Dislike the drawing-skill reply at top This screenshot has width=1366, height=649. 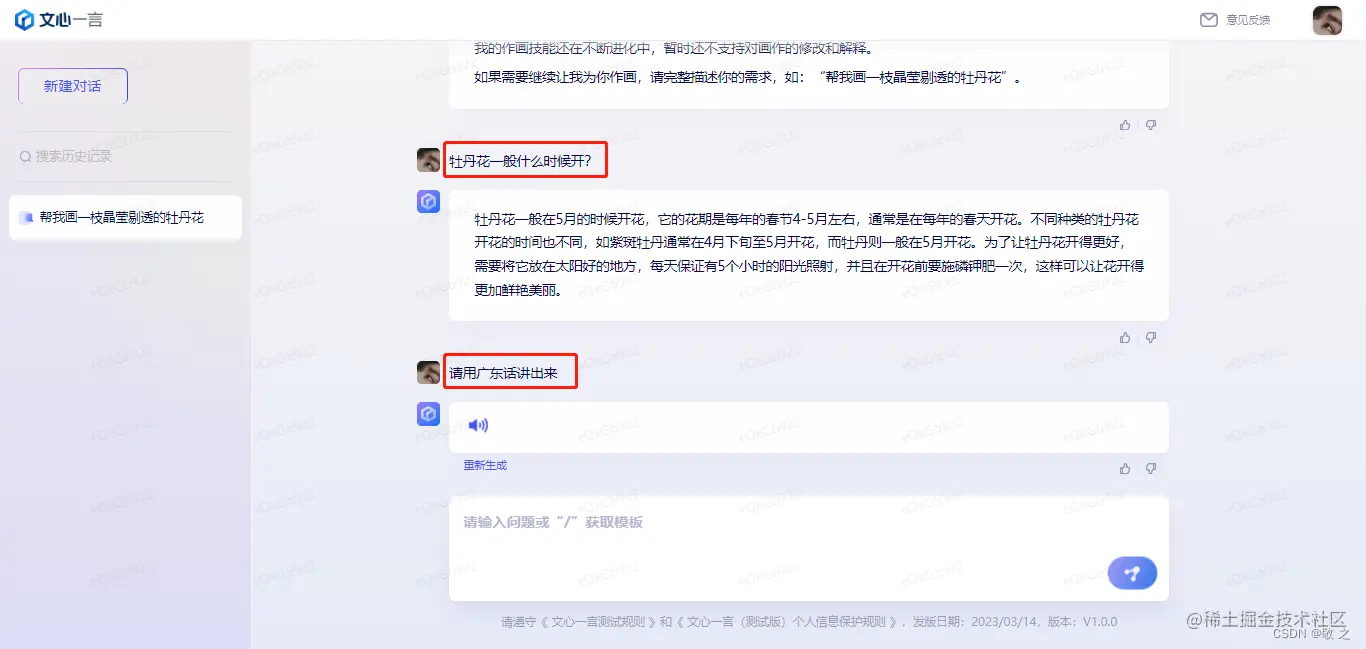(x=1151, y=125)
